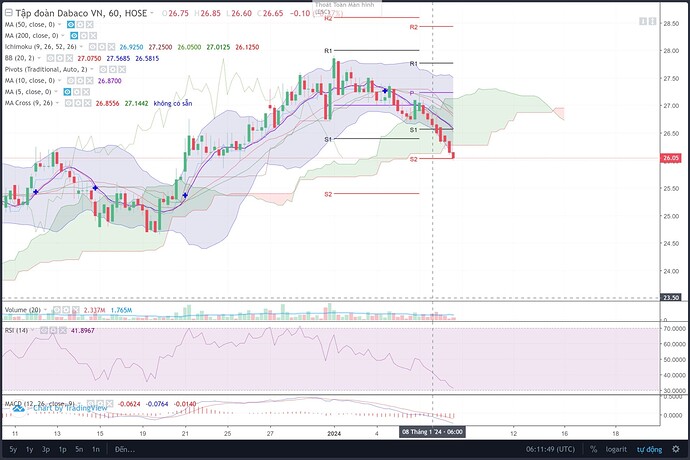Remove the Pivots indicator with its X icon

(122, 70)
